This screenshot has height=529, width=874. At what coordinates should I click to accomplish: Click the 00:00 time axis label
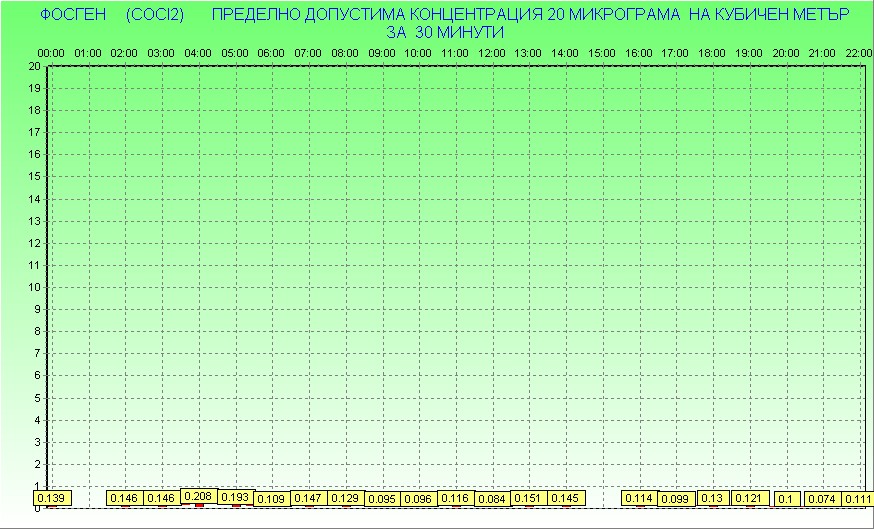click(51, 52)
